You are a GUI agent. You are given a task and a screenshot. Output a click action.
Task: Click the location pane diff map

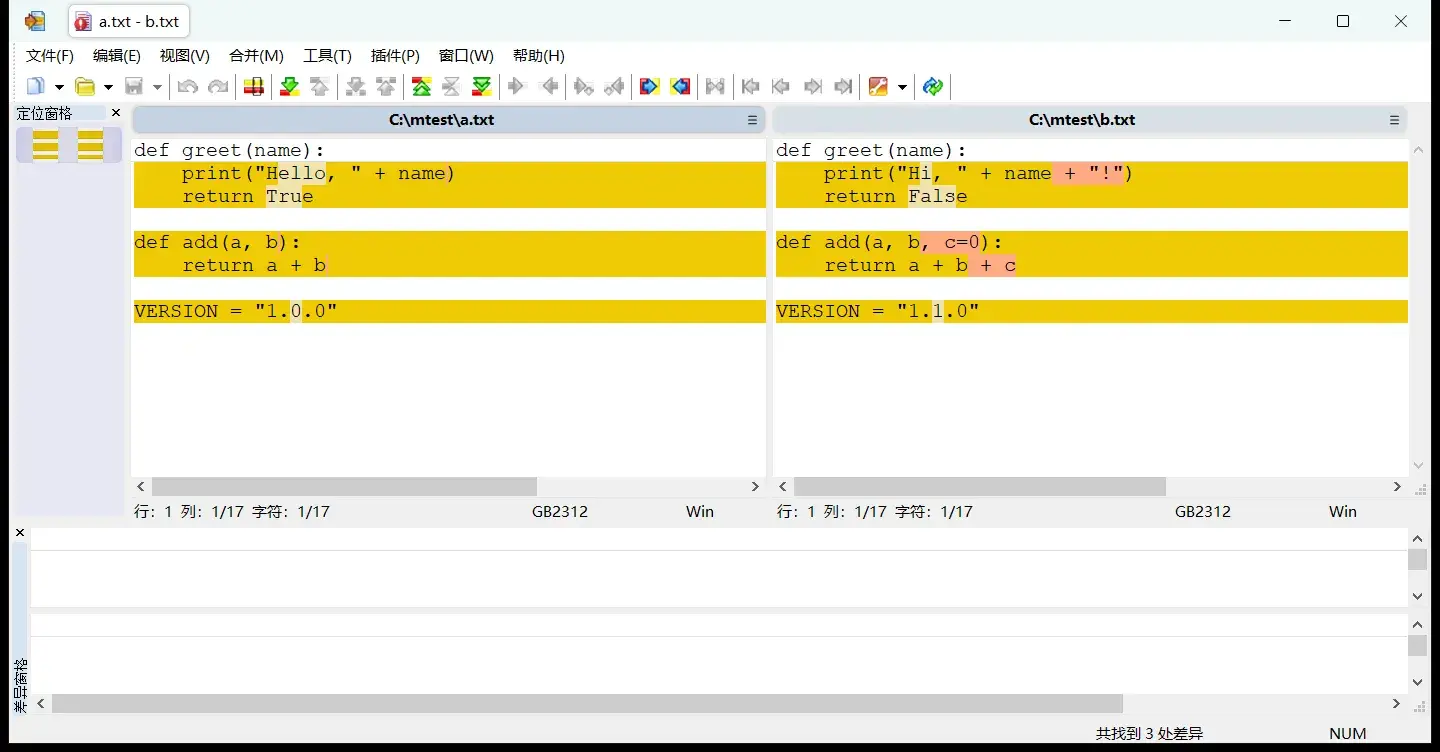[69, 145]
